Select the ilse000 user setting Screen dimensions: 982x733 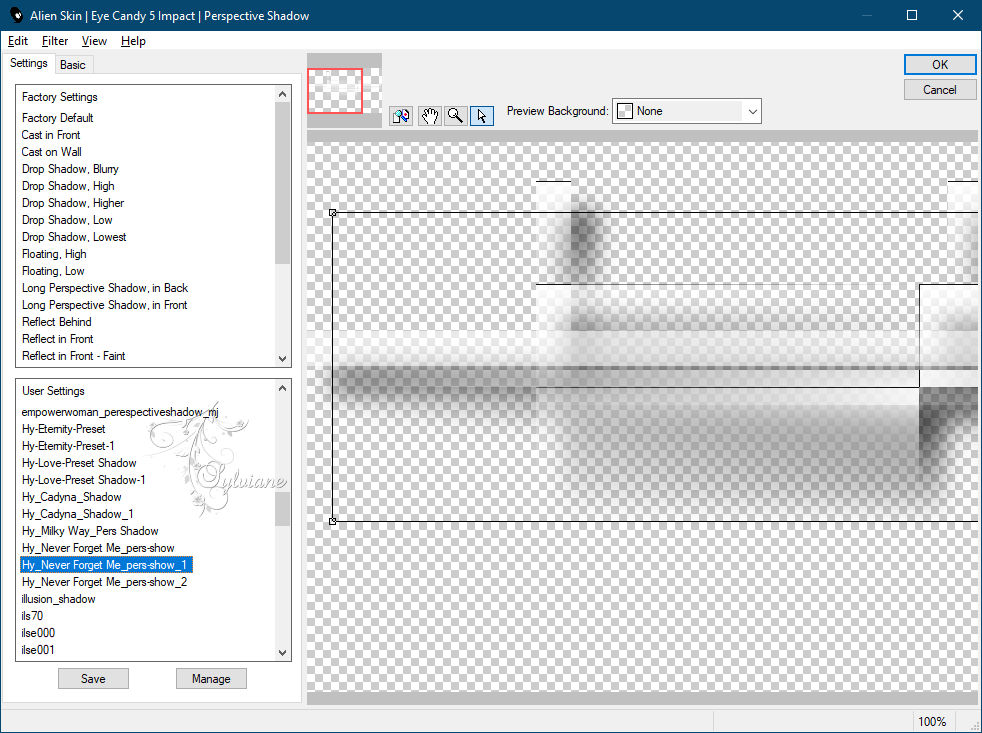pyautogui.click(x=38, y=633)
